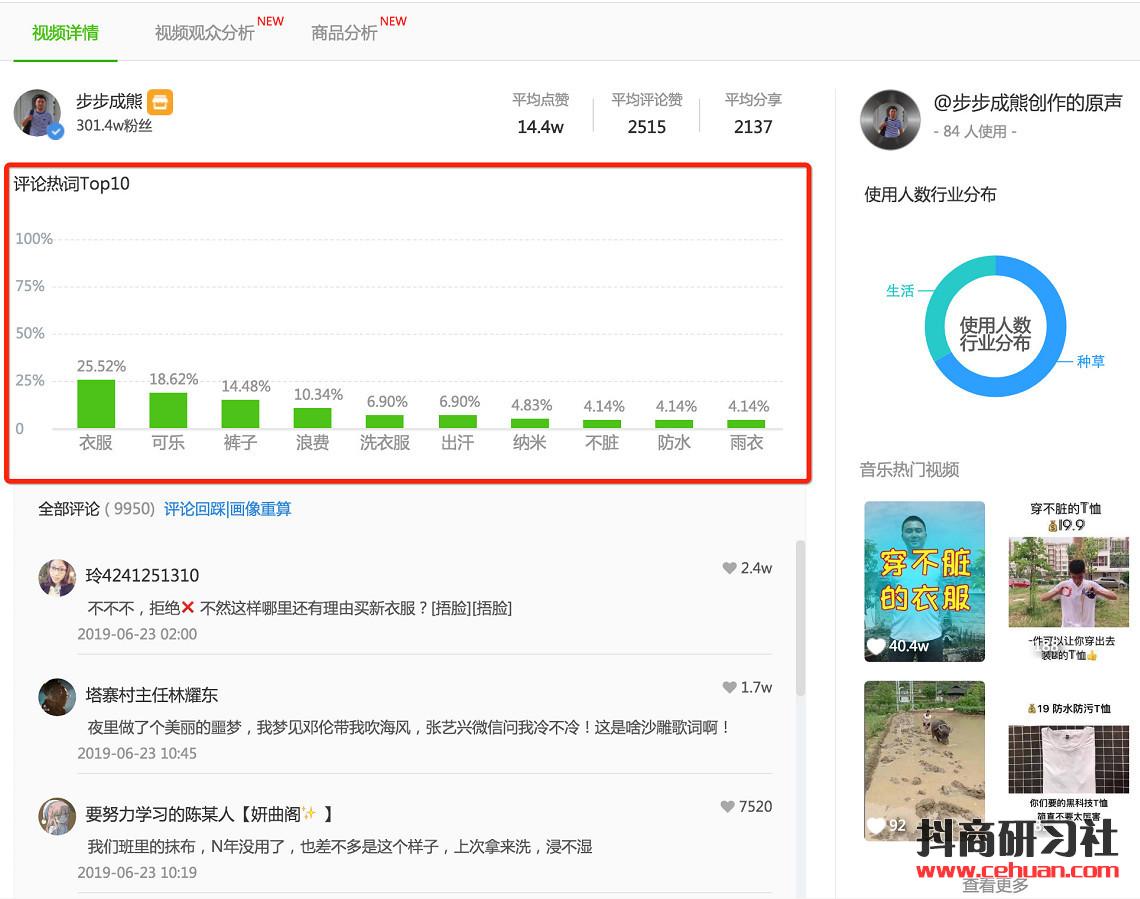Screen dimensions: 1140x899
Task: Open the 商品分析 tab
Action: [x=344, y=33]
